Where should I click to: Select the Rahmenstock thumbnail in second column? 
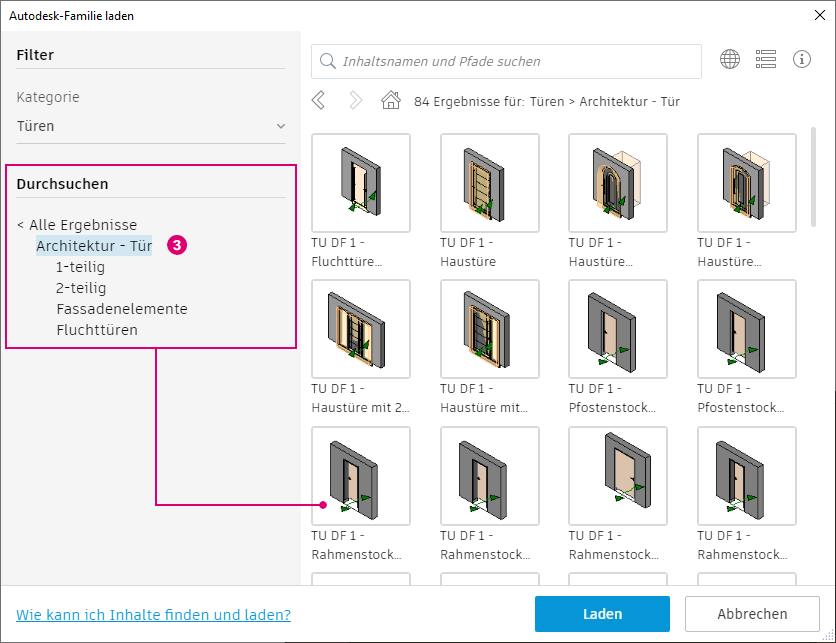tap(489, 476)
